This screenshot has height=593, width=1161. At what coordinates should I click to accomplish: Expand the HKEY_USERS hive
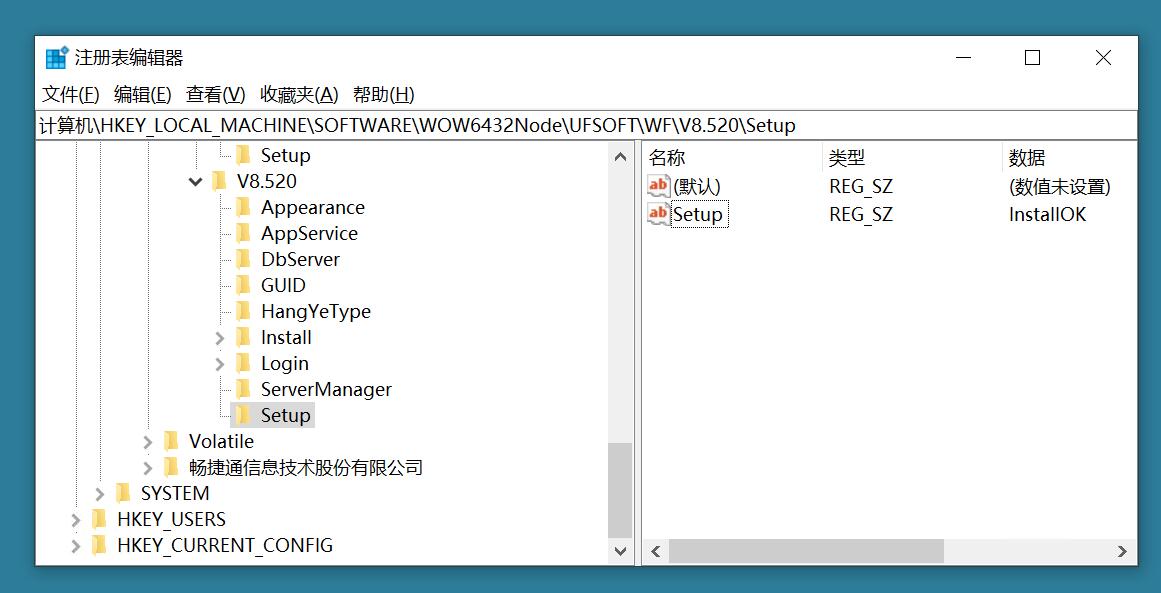point(76,520)
